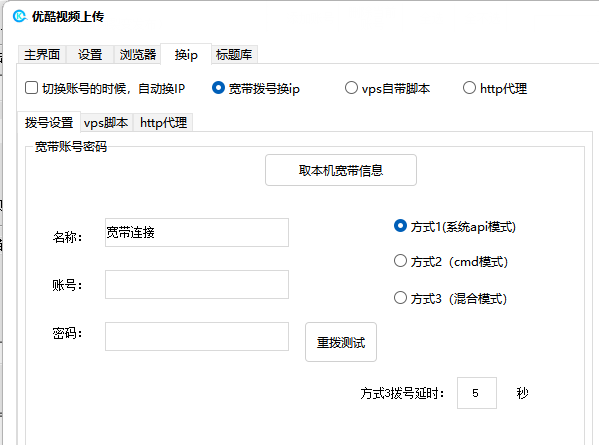
Task: Click the 账号 input field
Action: 197,285
